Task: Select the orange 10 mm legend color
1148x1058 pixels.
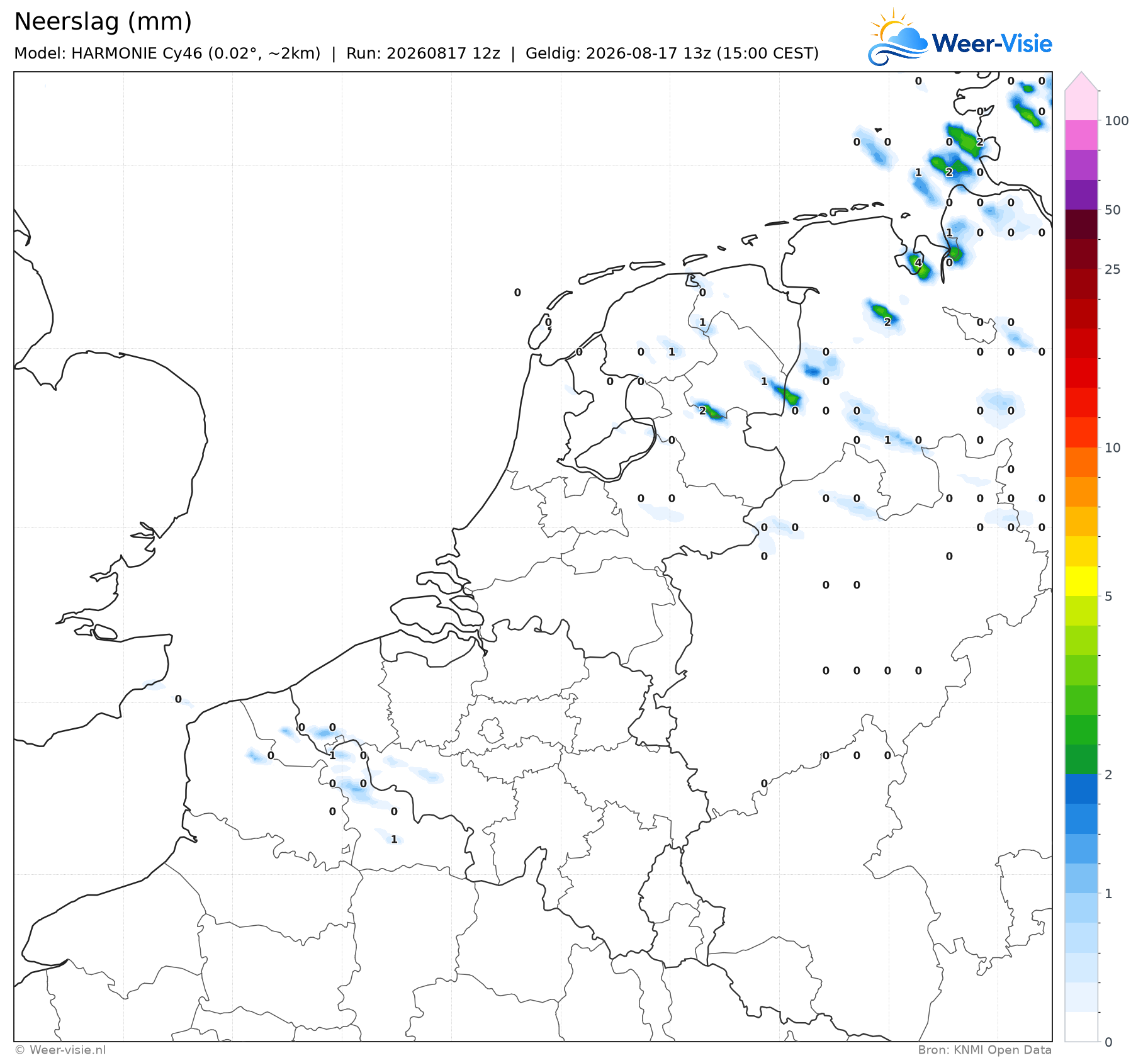Action: coord(1081,463)
